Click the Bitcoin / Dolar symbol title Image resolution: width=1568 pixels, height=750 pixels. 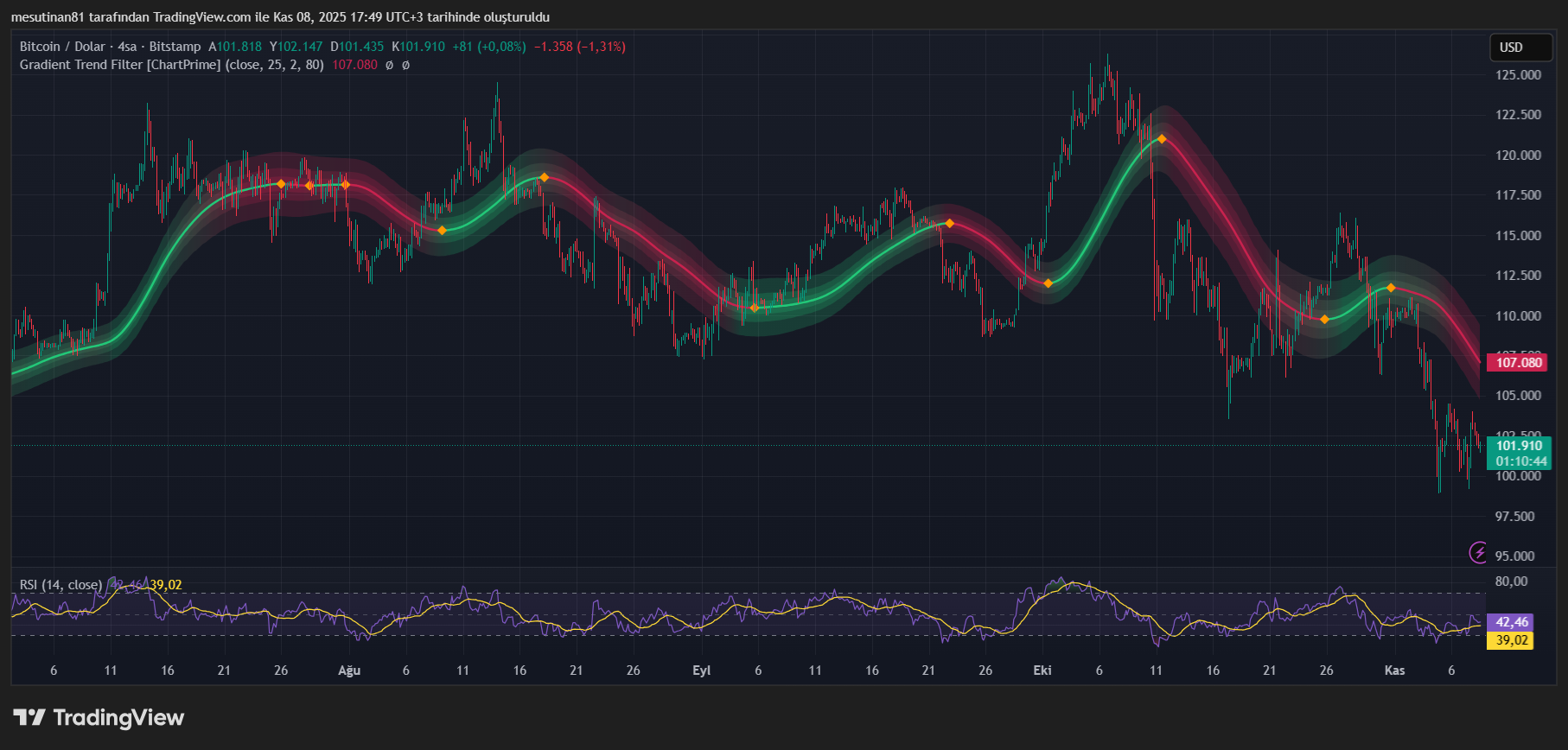[x=65, y=47]
